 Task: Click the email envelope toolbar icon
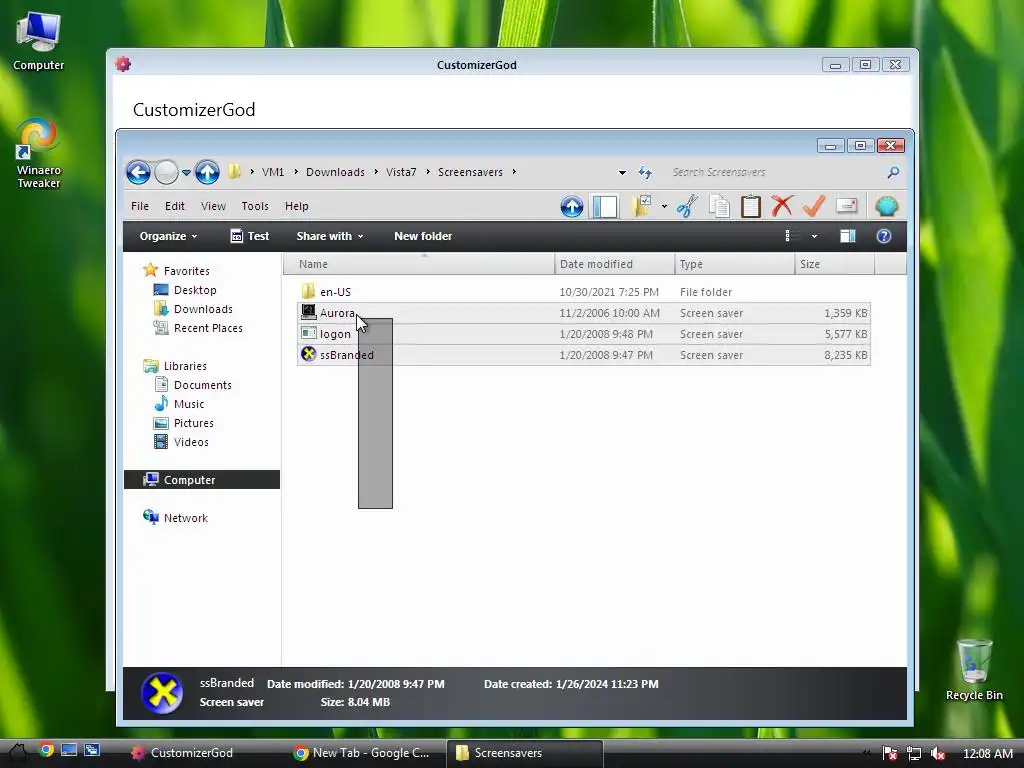tap(846, 206)
